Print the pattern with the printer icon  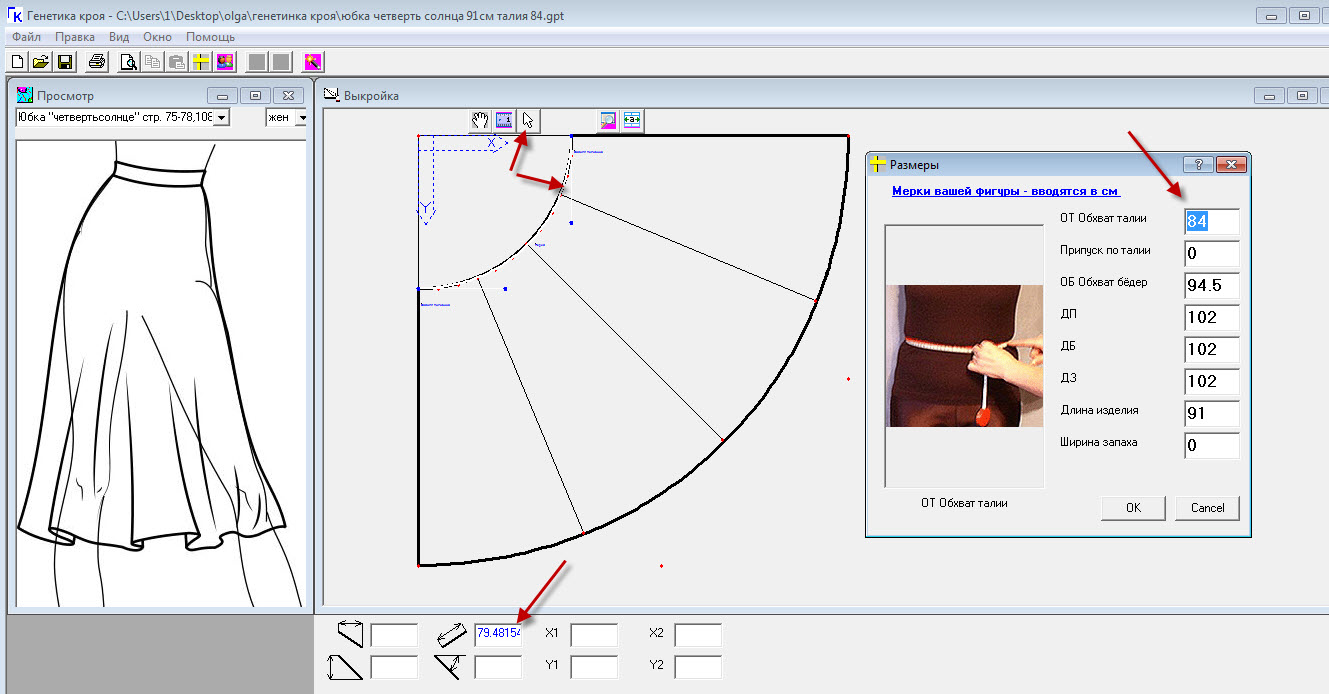[97, 62]
